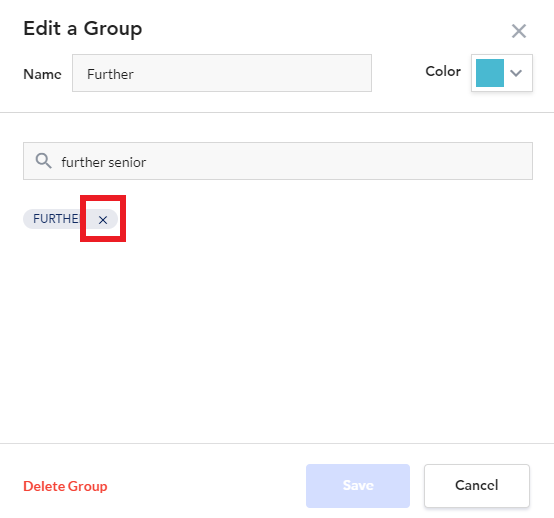Click the Edit a Group heading

[83, 29]
